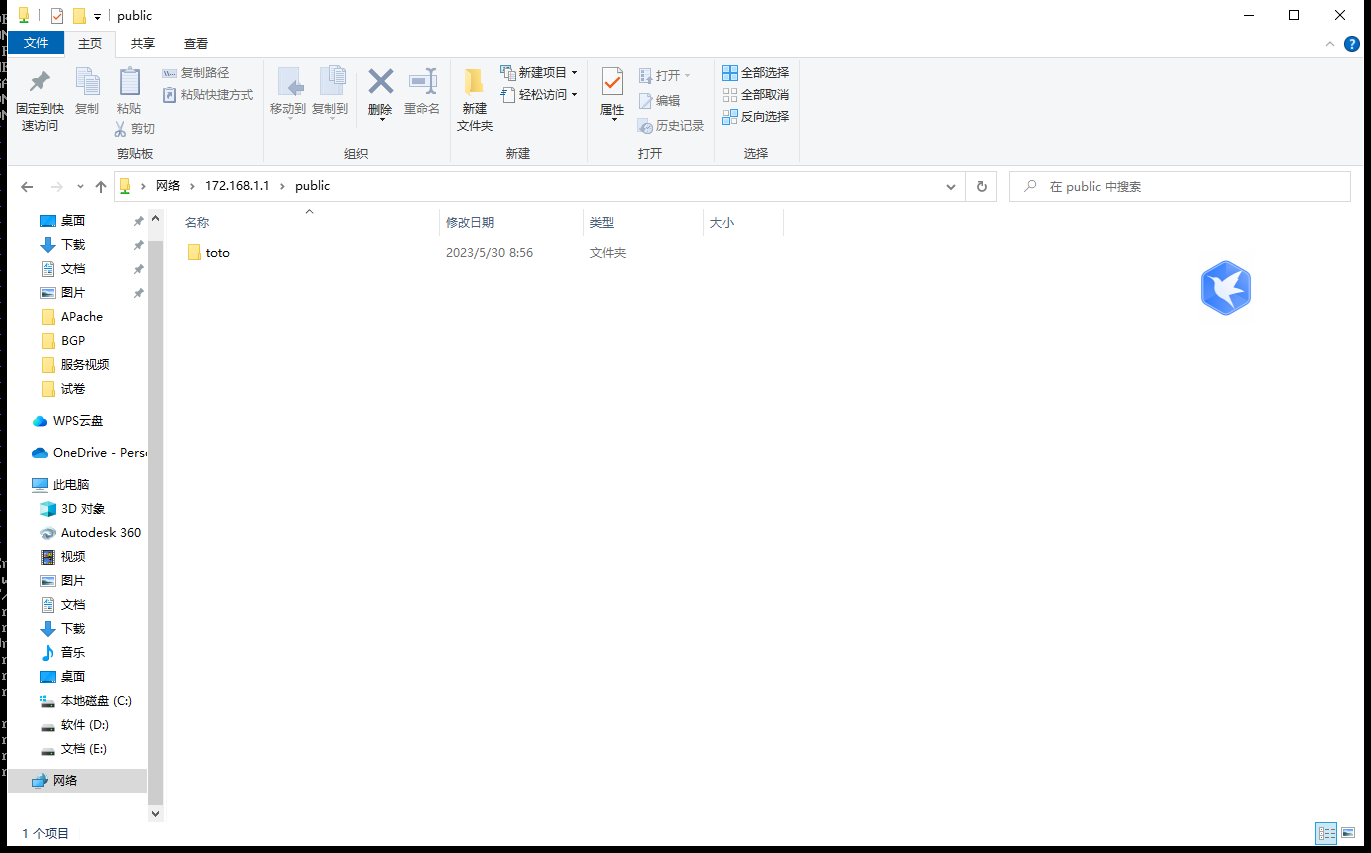Click Invert Selection button
Image resolution: width=1371 pixels, height=853 pixels.
tap(756, 117)
